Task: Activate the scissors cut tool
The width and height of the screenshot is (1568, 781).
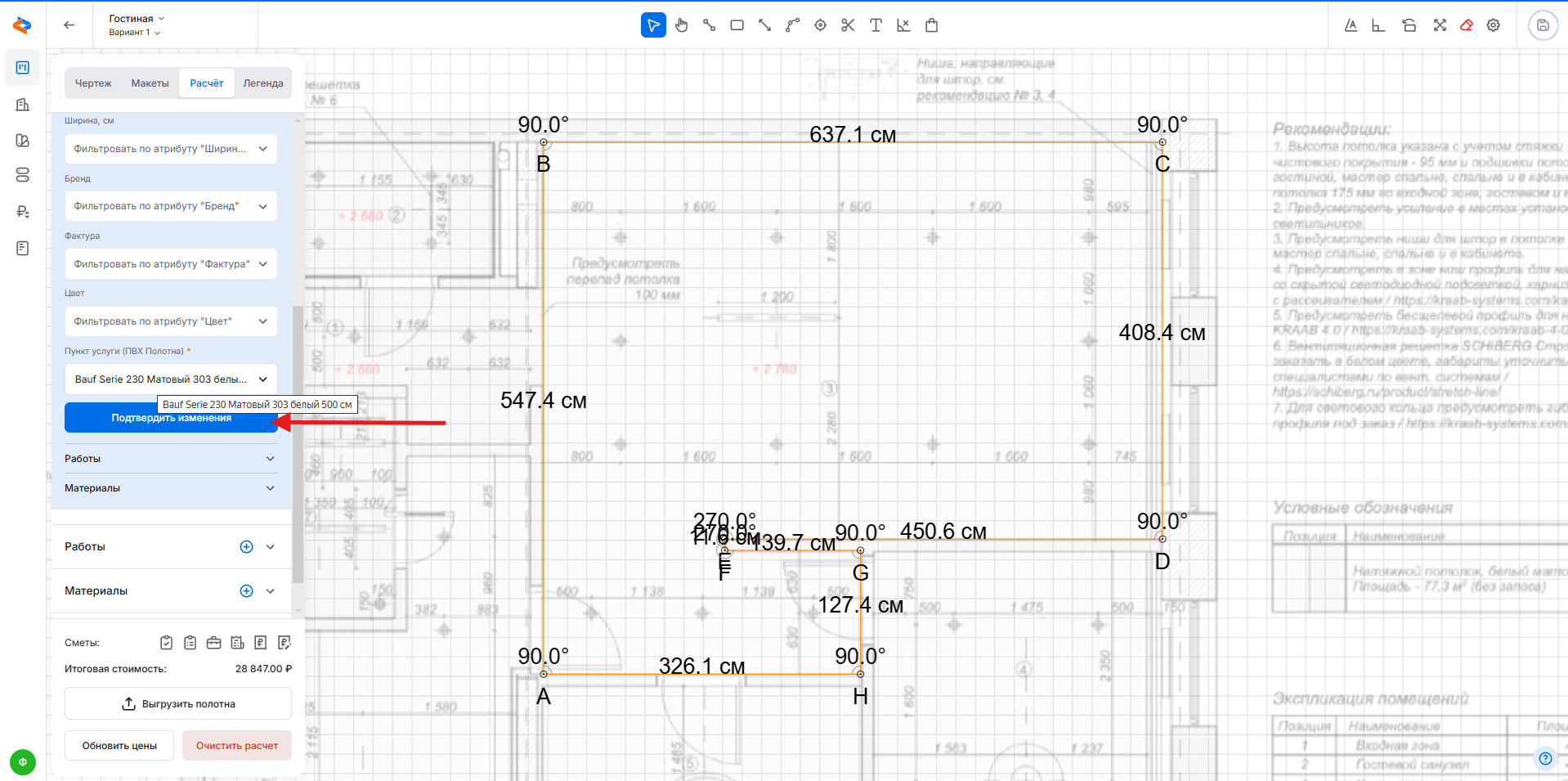Action: click(x=848, y=25)
